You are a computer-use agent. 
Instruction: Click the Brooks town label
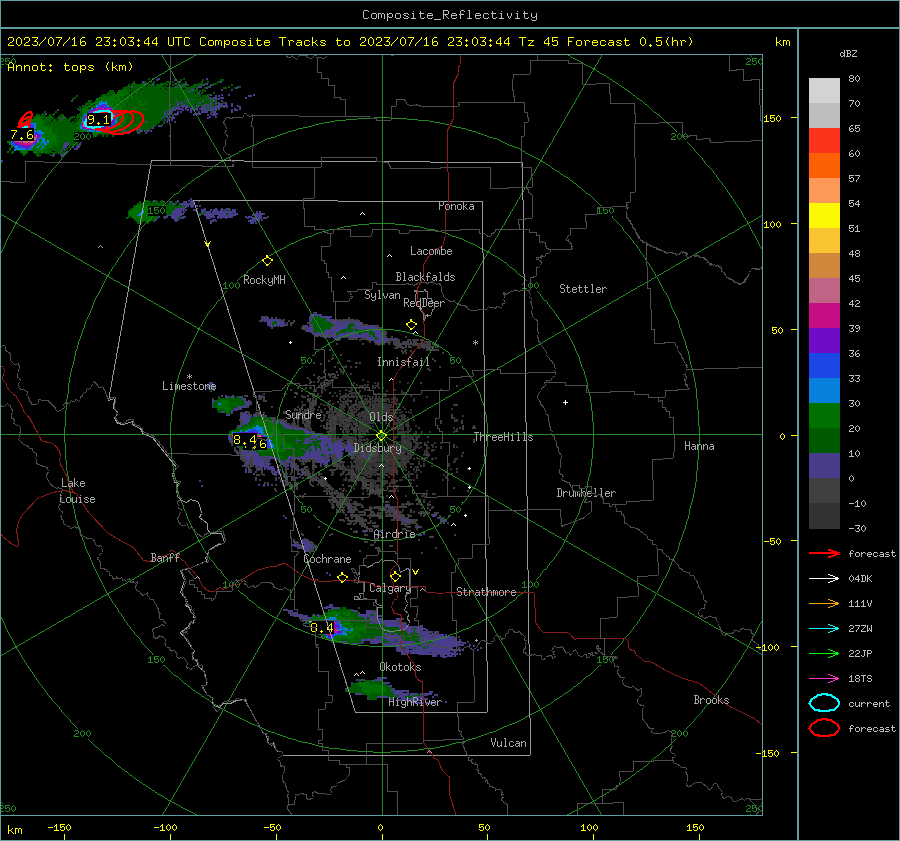click(711, 700)
